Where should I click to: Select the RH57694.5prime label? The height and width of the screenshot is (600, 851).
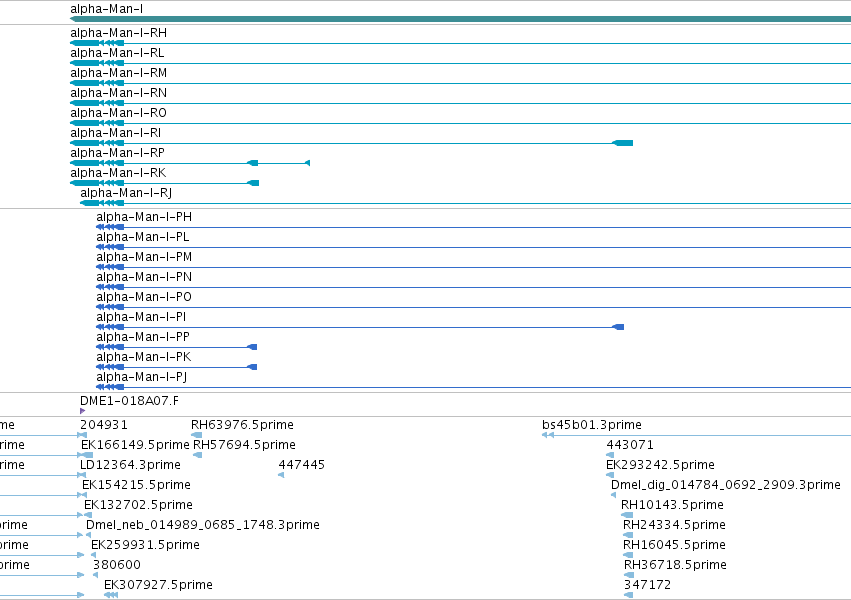[x=244, y=445]
